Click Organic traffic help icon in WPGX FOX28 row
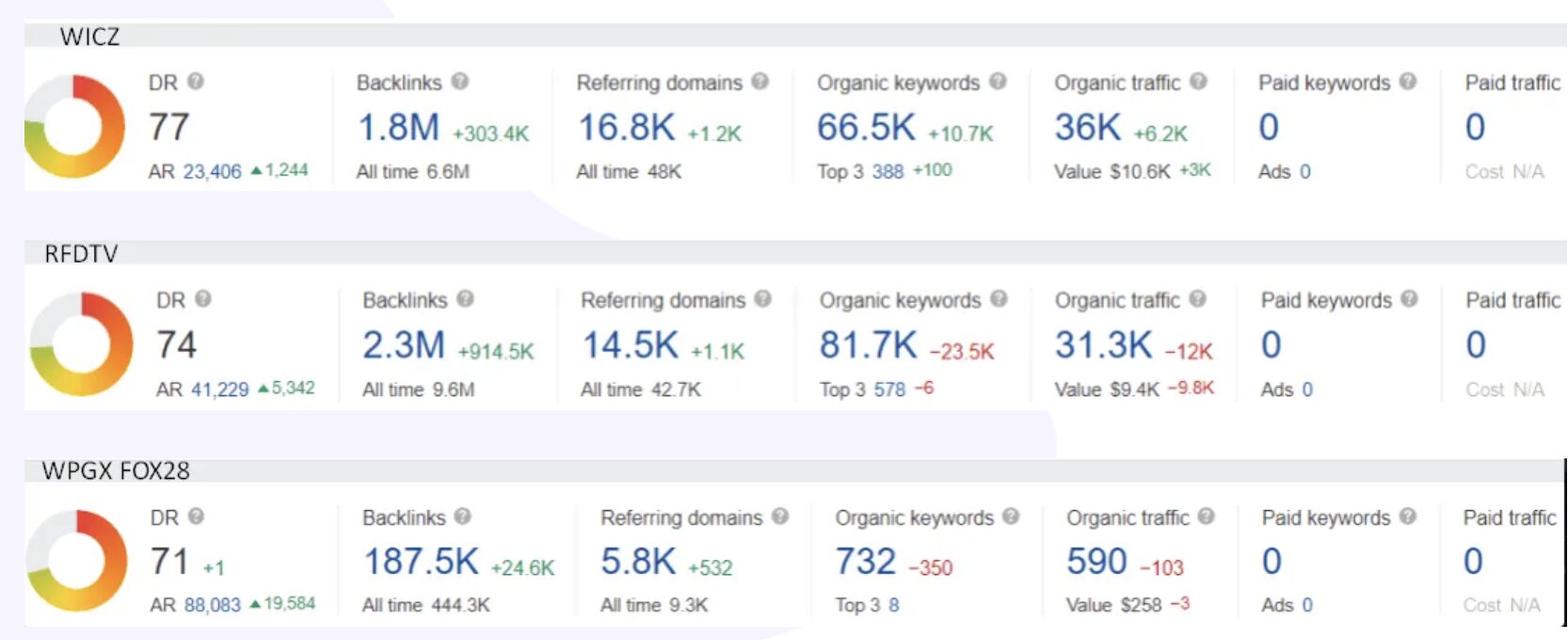This screenshot has width=1568, height=640. pos(1206,517)
